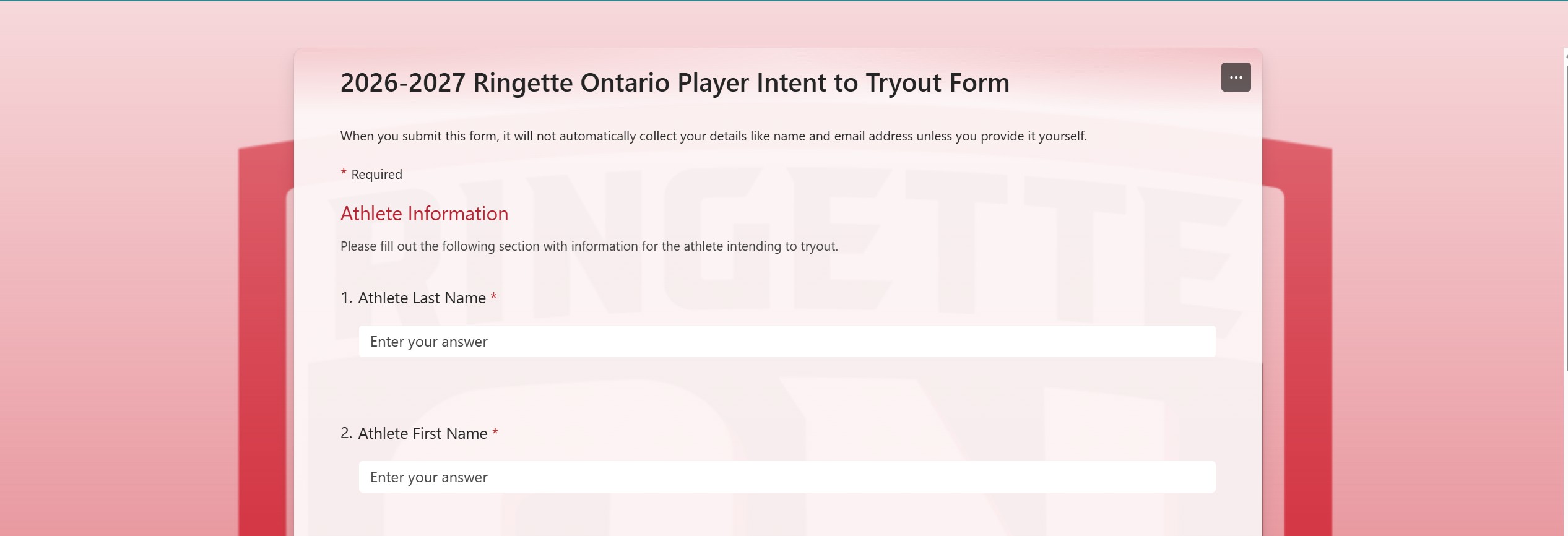1568x536 pixels.
Task: Click question number 2 marker
Action: tap(346, 434)
